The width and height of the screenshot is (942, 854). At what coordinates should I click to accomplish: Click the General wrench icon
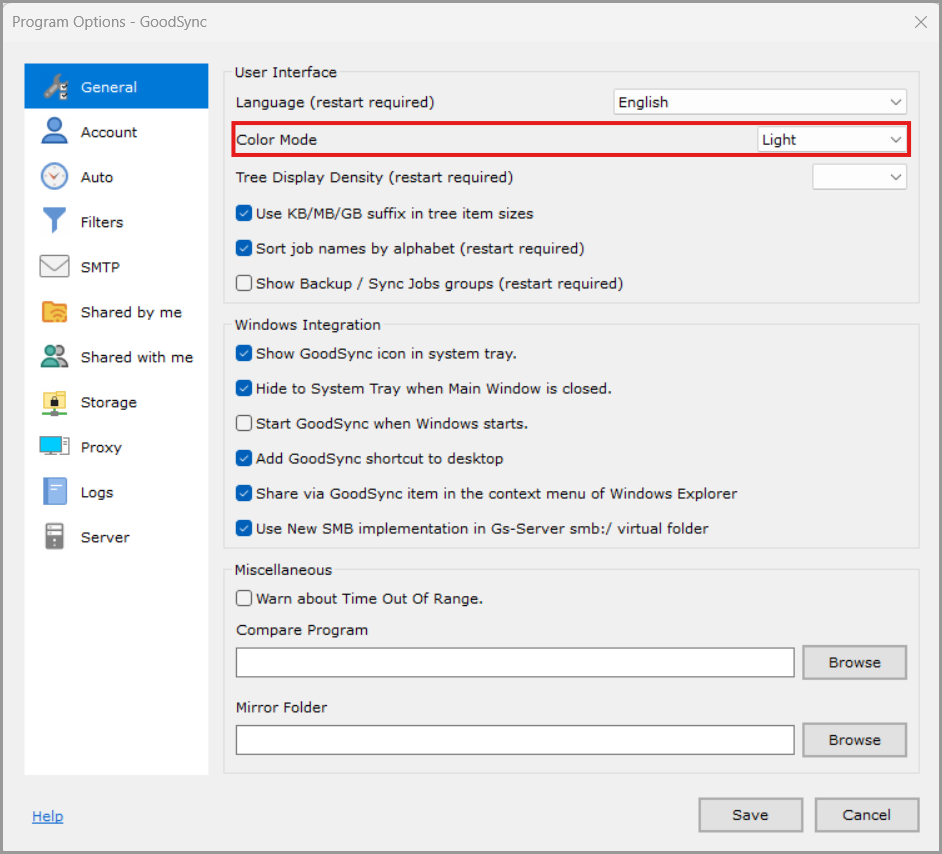pyautogui.click(x=55, y=86)
